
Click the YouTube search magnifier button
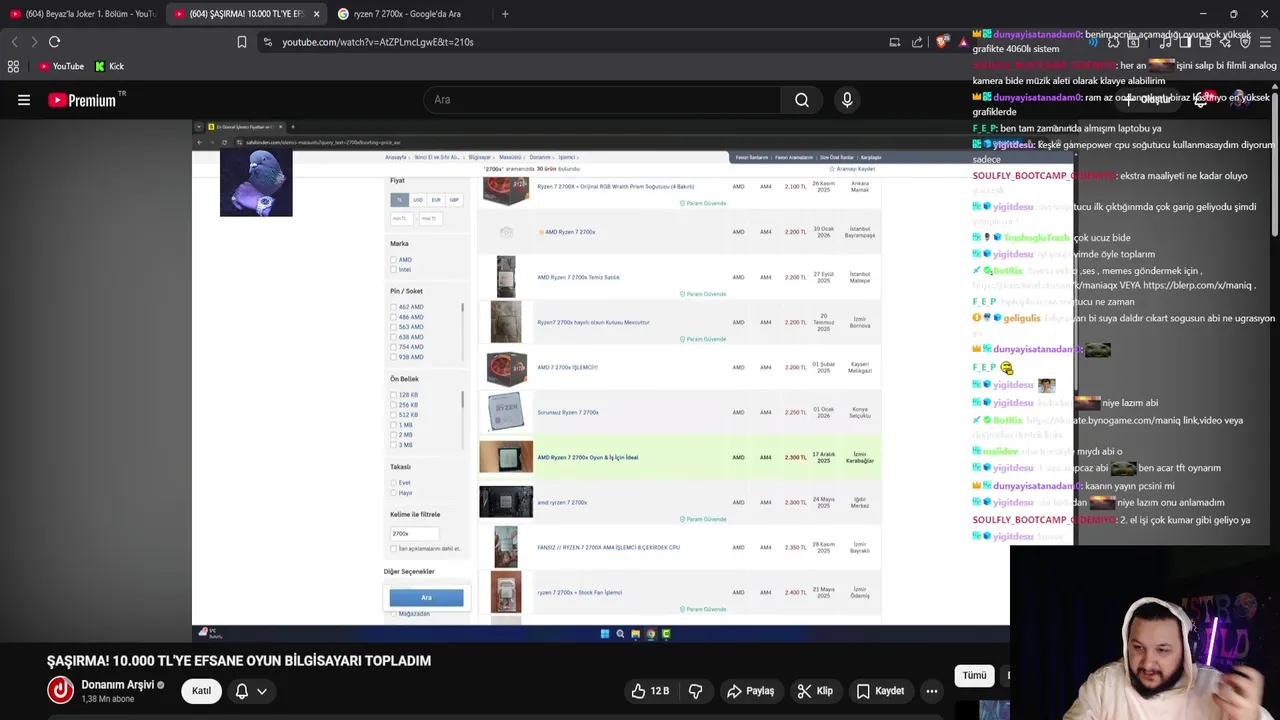coord(802,100)
